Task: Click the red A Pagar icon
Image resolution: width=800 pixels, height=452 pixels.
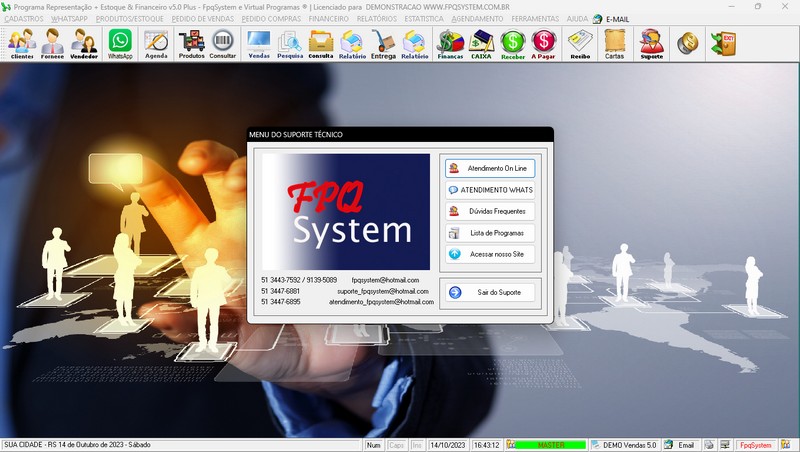Action: 543,44
